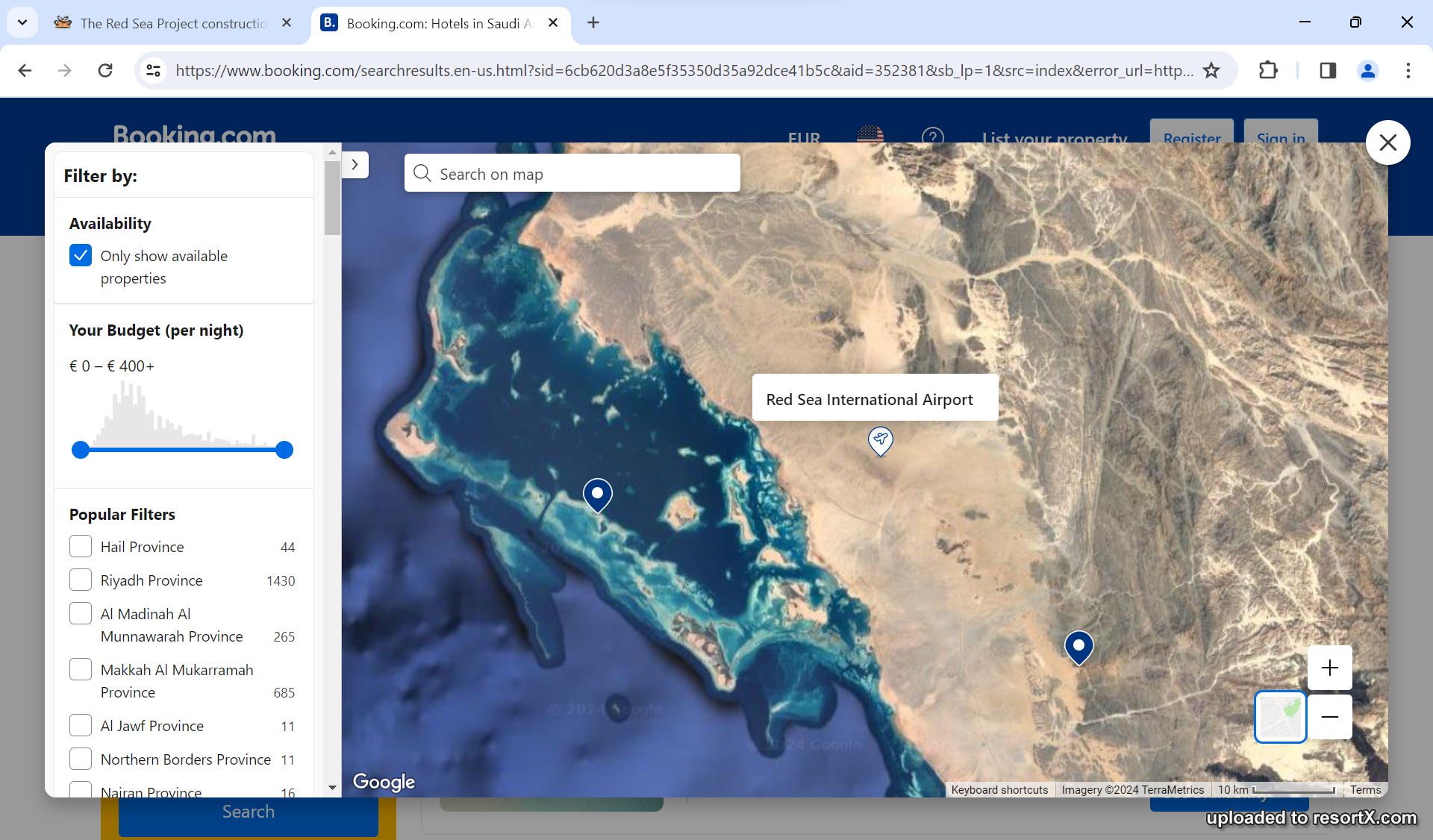This screenshot has width=1433, height=840.
Task: Open the Chrome three-dot menu
Action: [x=1408, y=70]
